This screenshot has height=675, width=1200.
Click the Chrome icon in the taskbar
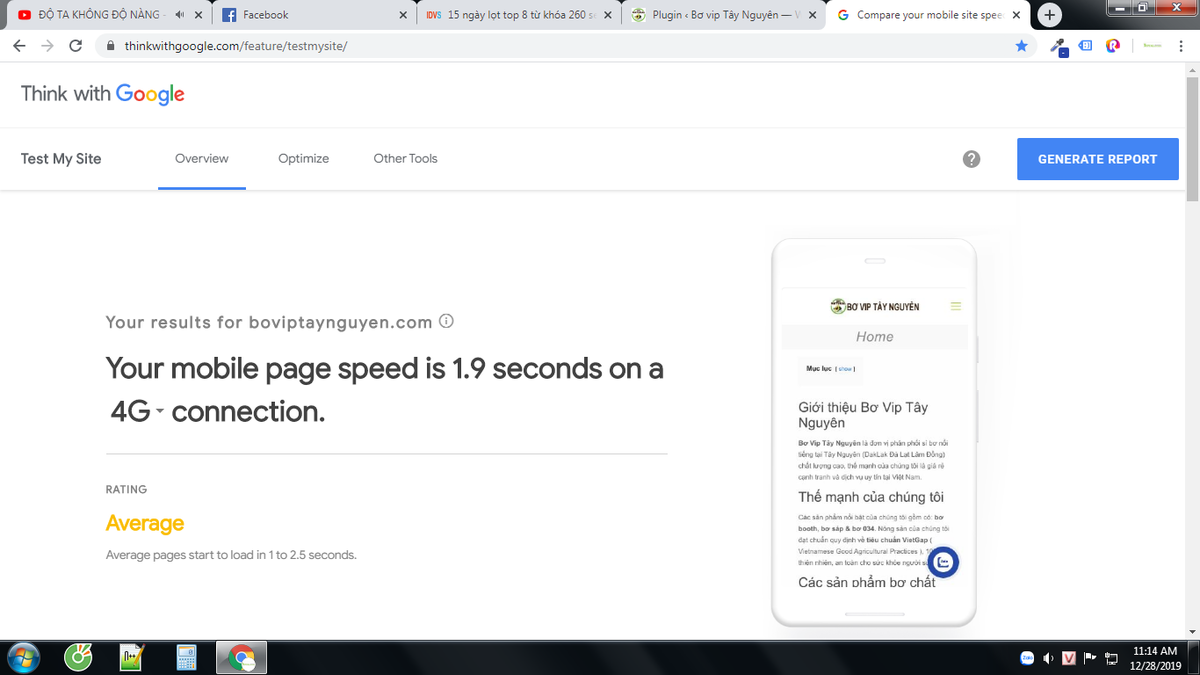pyautogui.click(x=241, y=657)
